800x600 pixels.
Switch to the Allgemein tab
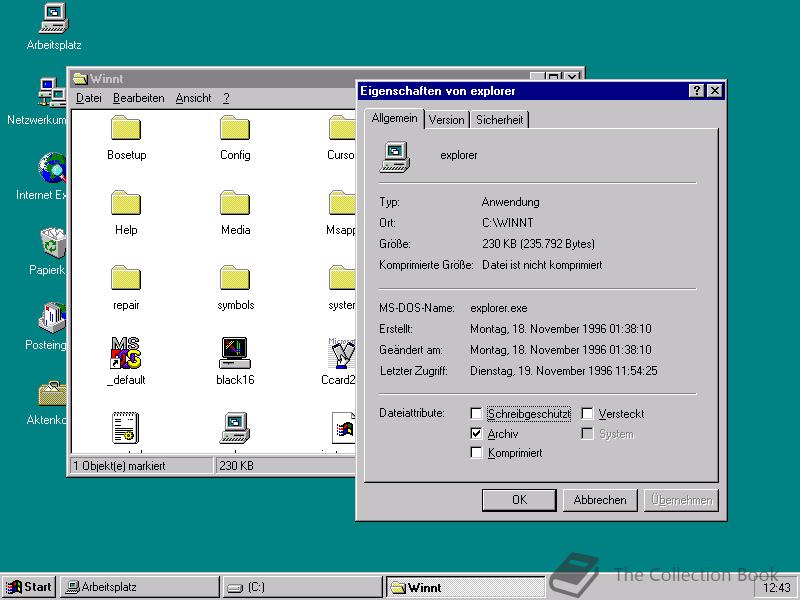coord(394,118)
